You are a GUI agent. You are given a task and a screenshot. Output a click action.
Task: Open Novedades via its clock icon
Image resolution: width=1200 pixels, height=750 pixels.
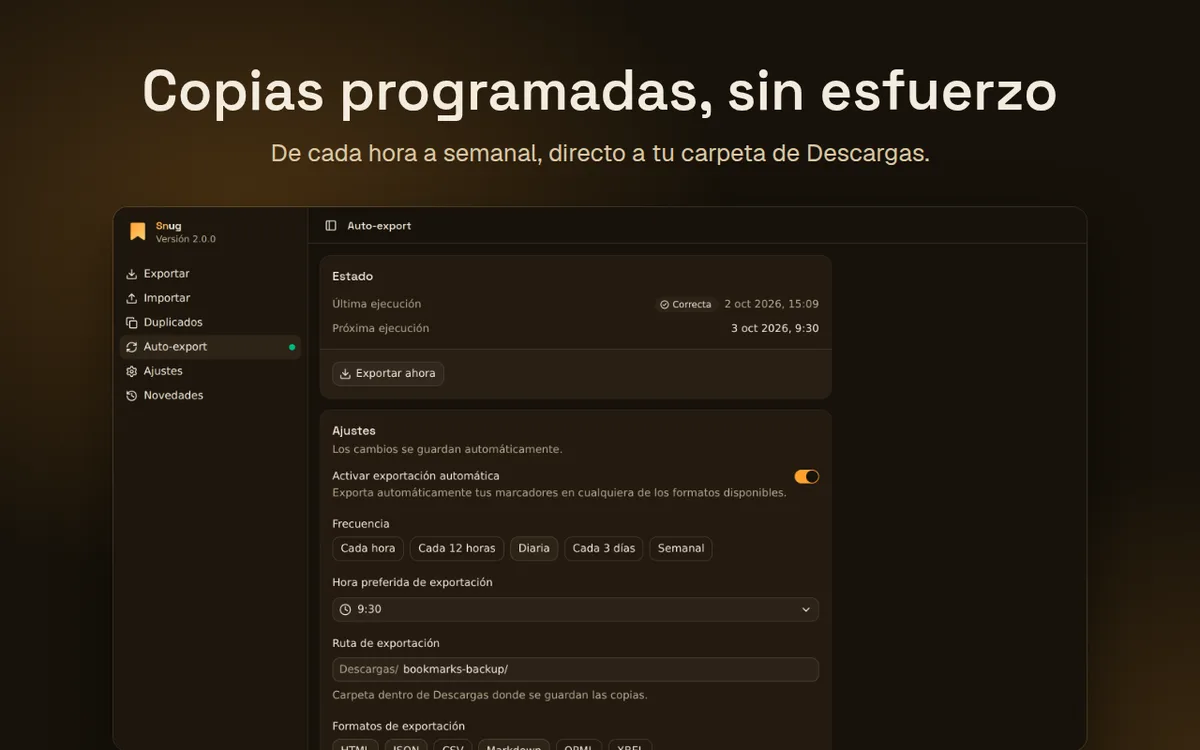[x=132, y=395]
